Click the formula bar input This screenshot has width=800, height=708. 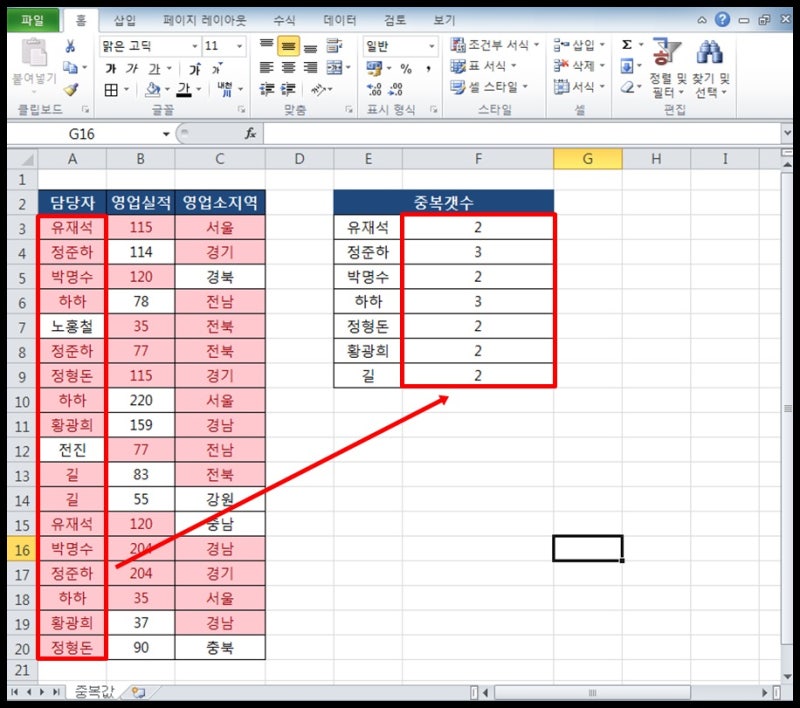[x=522, y=134]
